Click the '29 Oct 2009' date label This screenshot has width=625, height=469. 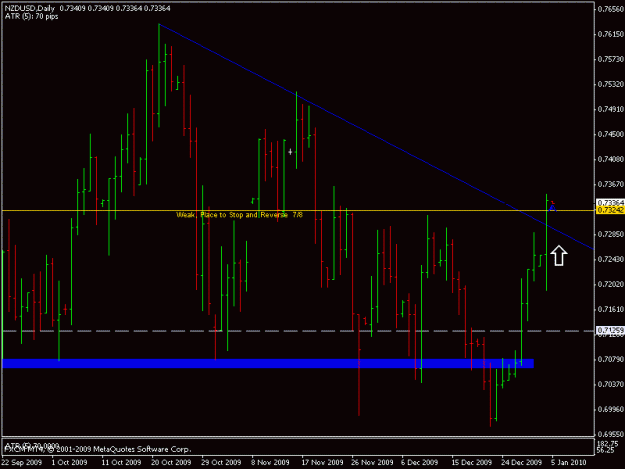click(221, 462)
